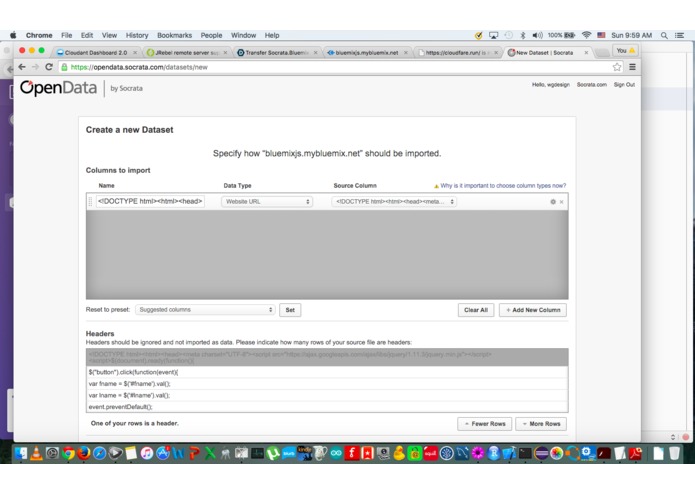695x494 pixels.
Task: Click the Wi-Fi status icon
Action: (x=586, y=35)
